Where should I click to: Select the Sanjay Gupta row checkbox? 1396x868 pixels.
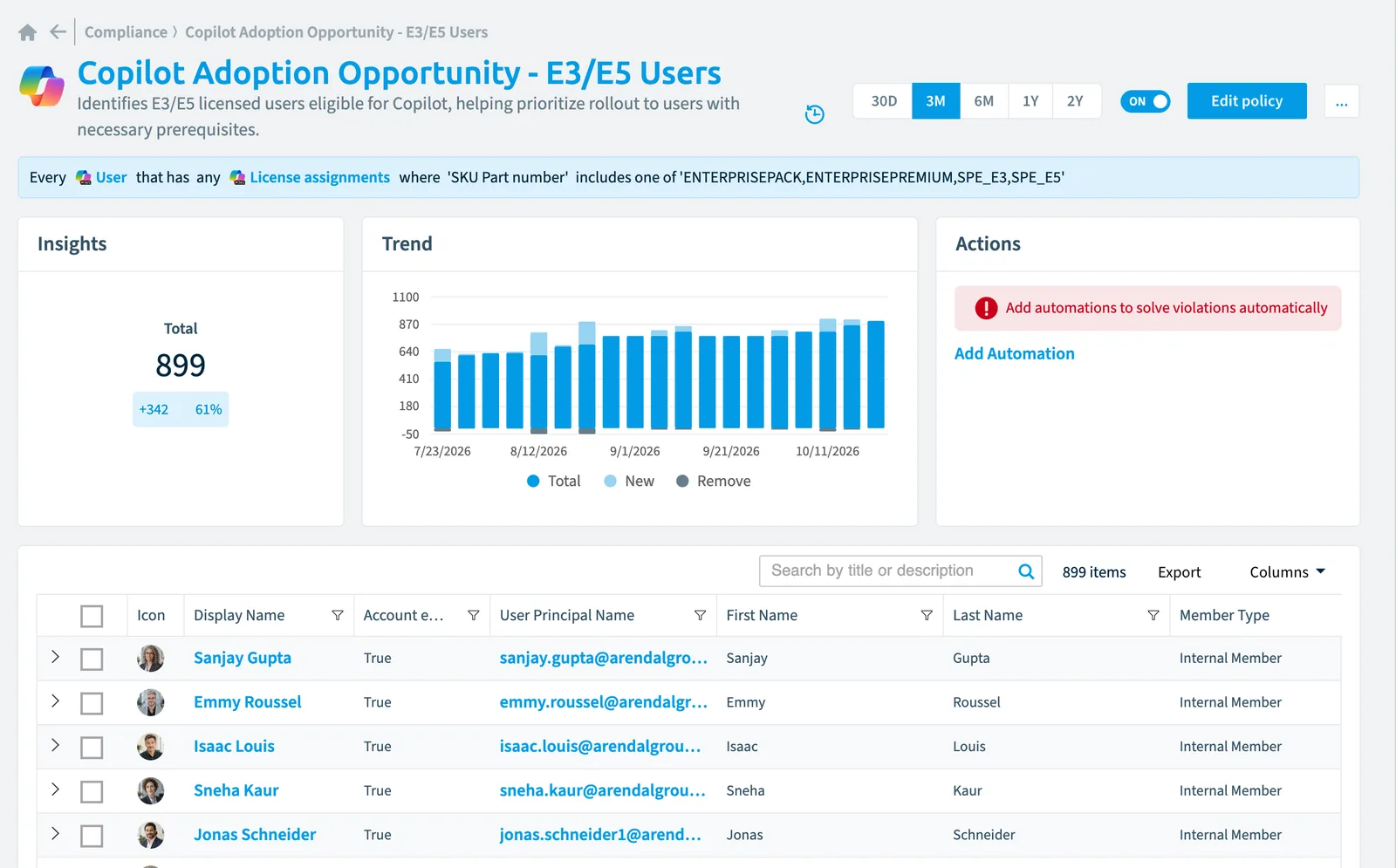(x=92, y=659)
